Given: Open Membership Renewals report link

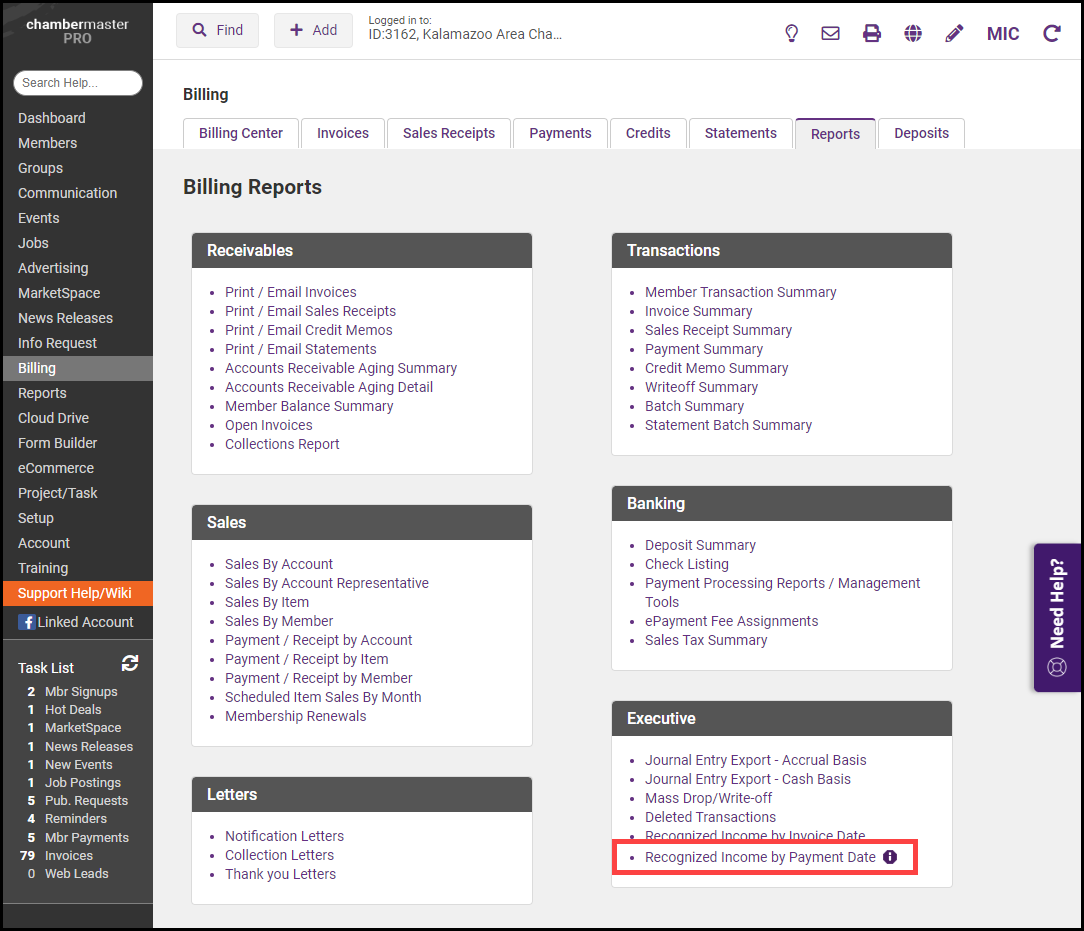Looking at the screenshot, I should point(295,716).
